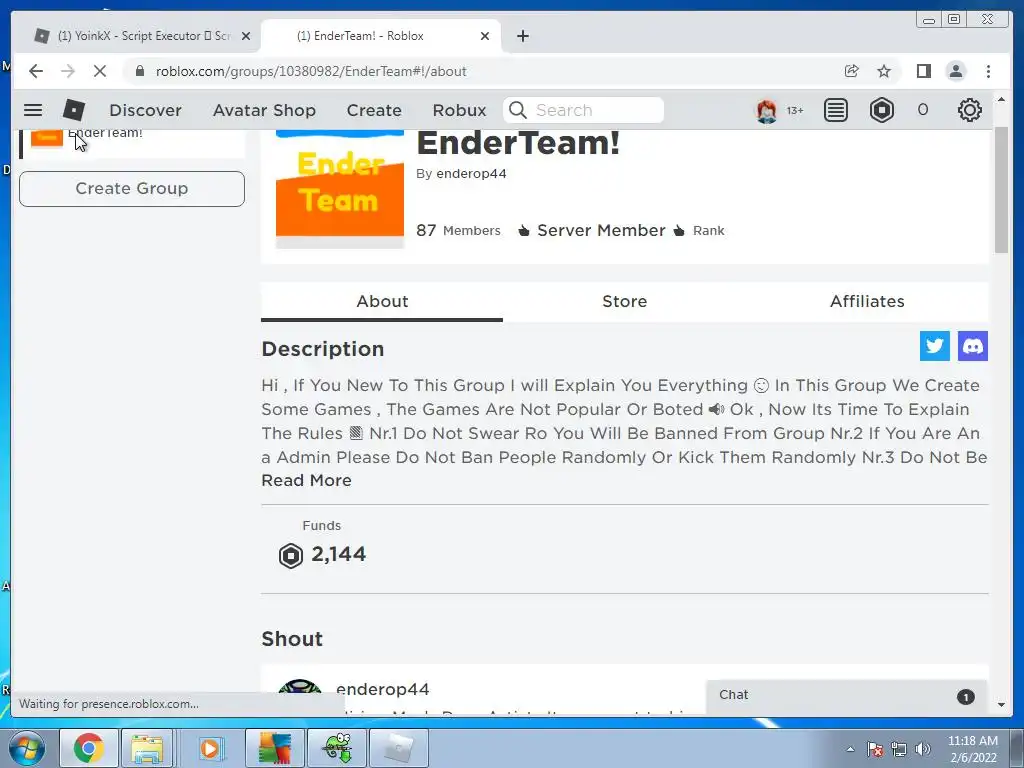
Task: Close the YoinkX Script Executor tab
Action: tap(246, 36)
